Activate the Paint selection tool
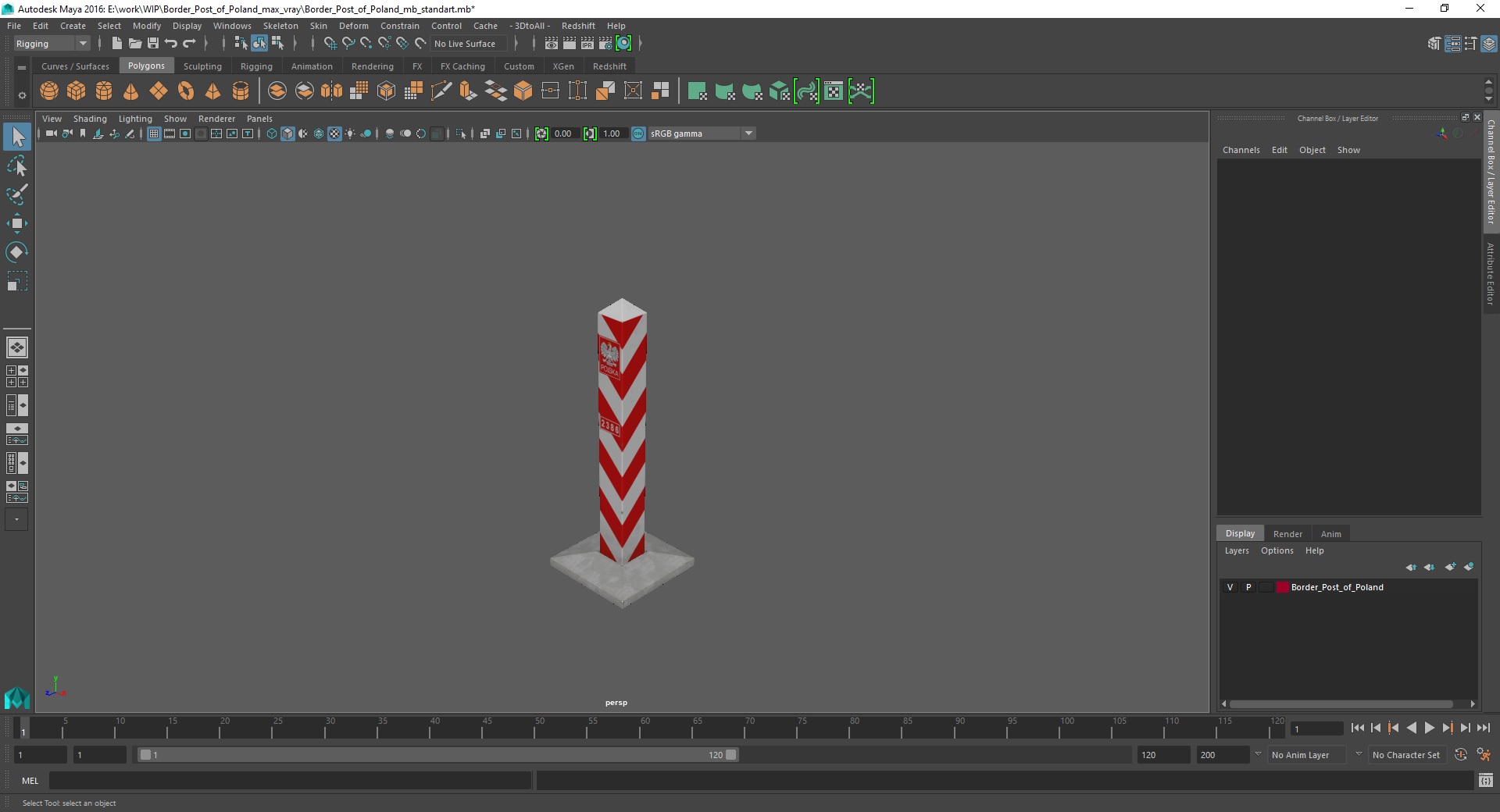 tap(17, 194)
